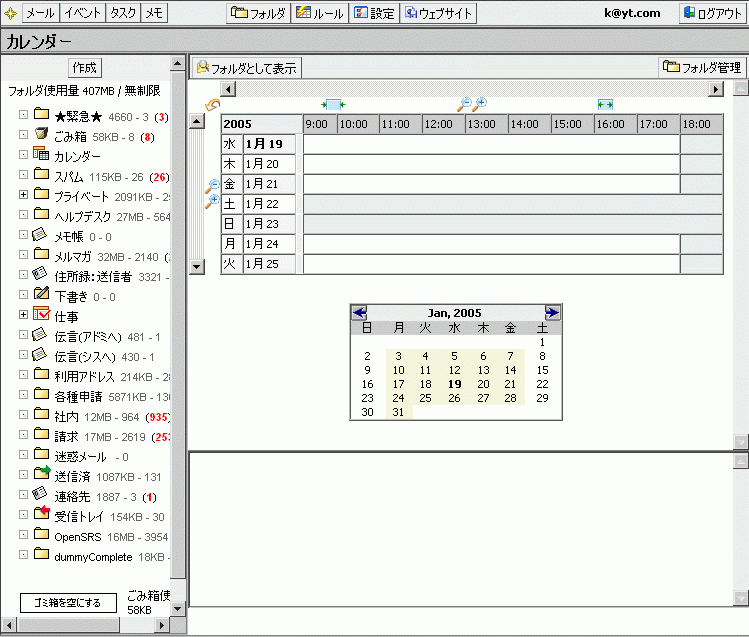Viewport: 749px width, 637px height.
Task: Click the green expand-width arrows icon above 16:00
Action: 605,104
